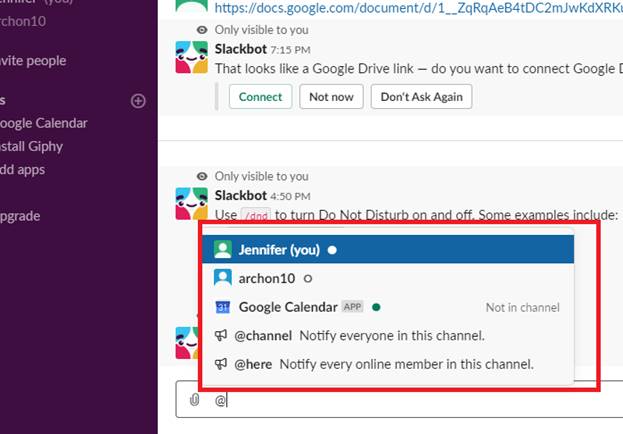This screenshot has height=434, width=623.
Task: Click the plus icon to add apps
Action: pos(138,101)
